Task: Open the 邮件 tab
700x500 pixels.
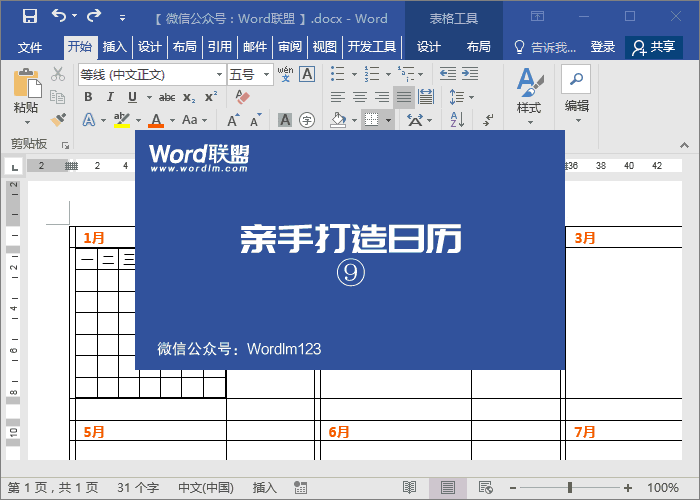Action: point(255,46)
